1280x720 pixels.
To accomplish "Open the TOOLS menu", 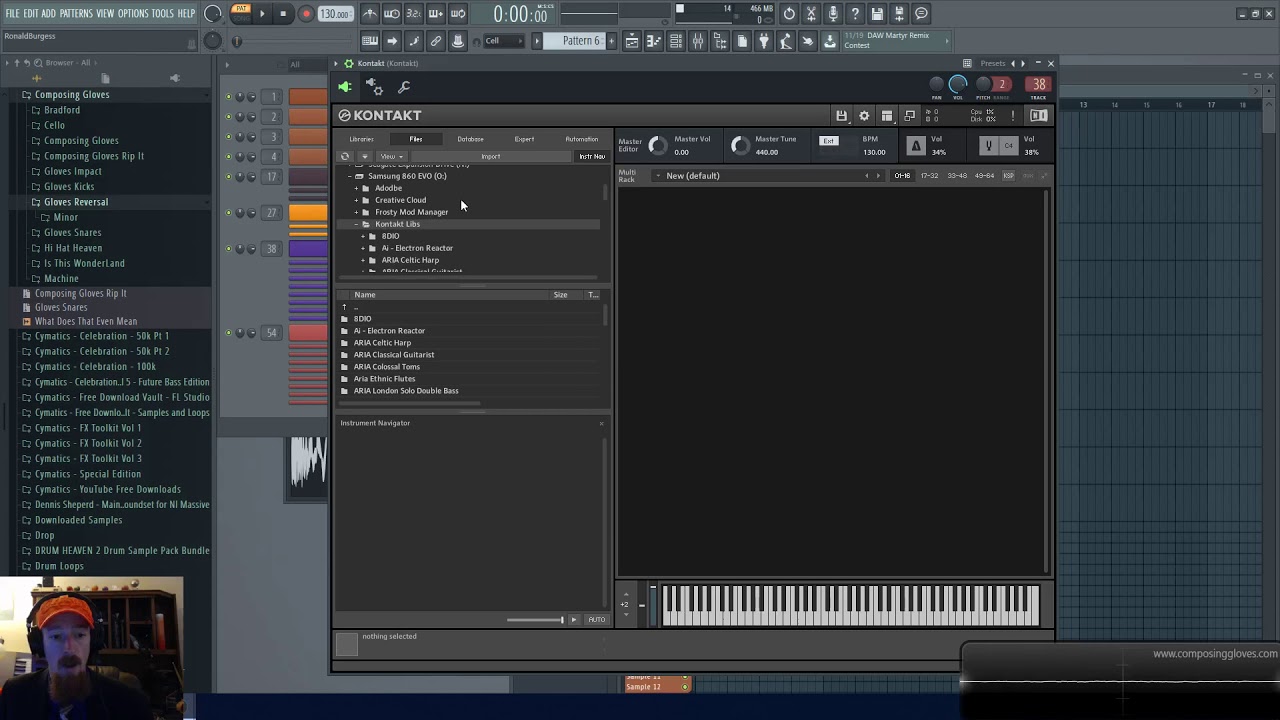I will (x=162, y=13).
